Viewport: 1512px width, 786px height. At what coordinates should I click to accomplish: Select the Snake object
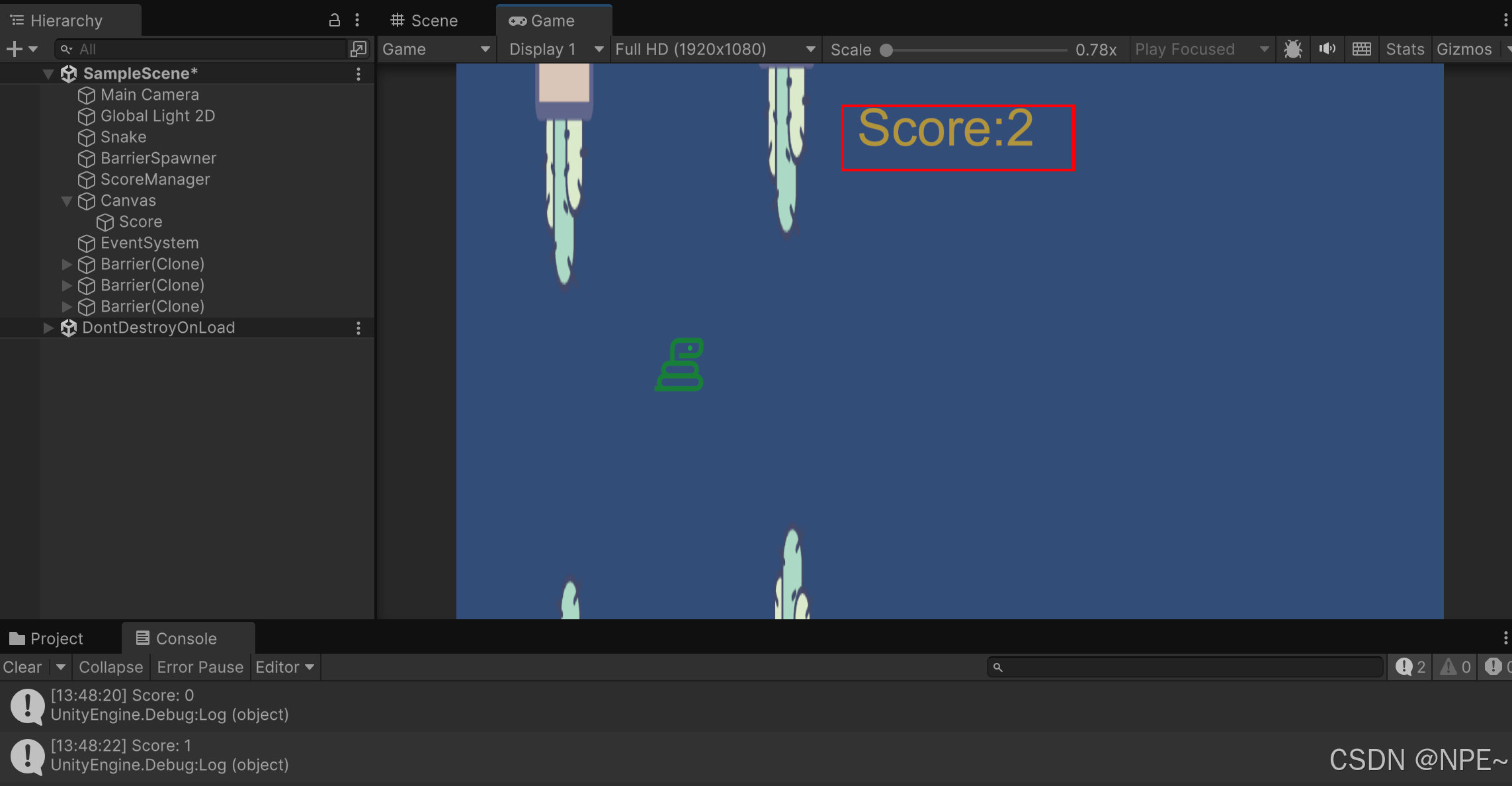pyautogui.click(x=123, y=137)
